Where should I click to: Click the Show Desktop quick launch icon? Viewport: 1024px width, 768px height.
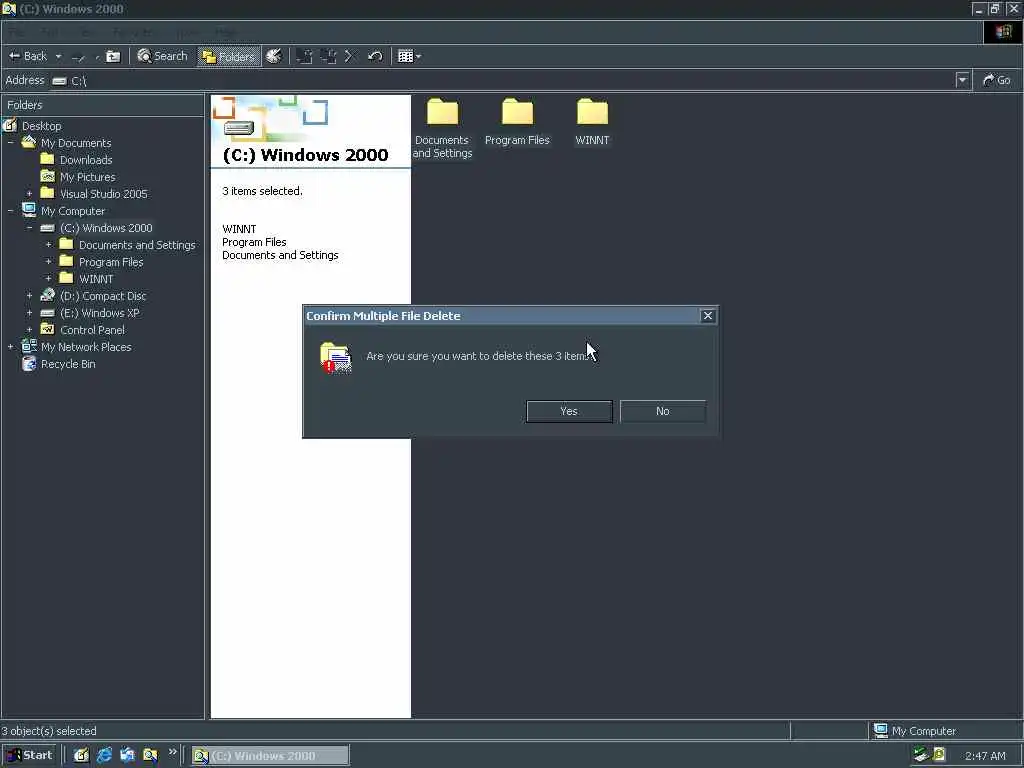coord(81,756)
